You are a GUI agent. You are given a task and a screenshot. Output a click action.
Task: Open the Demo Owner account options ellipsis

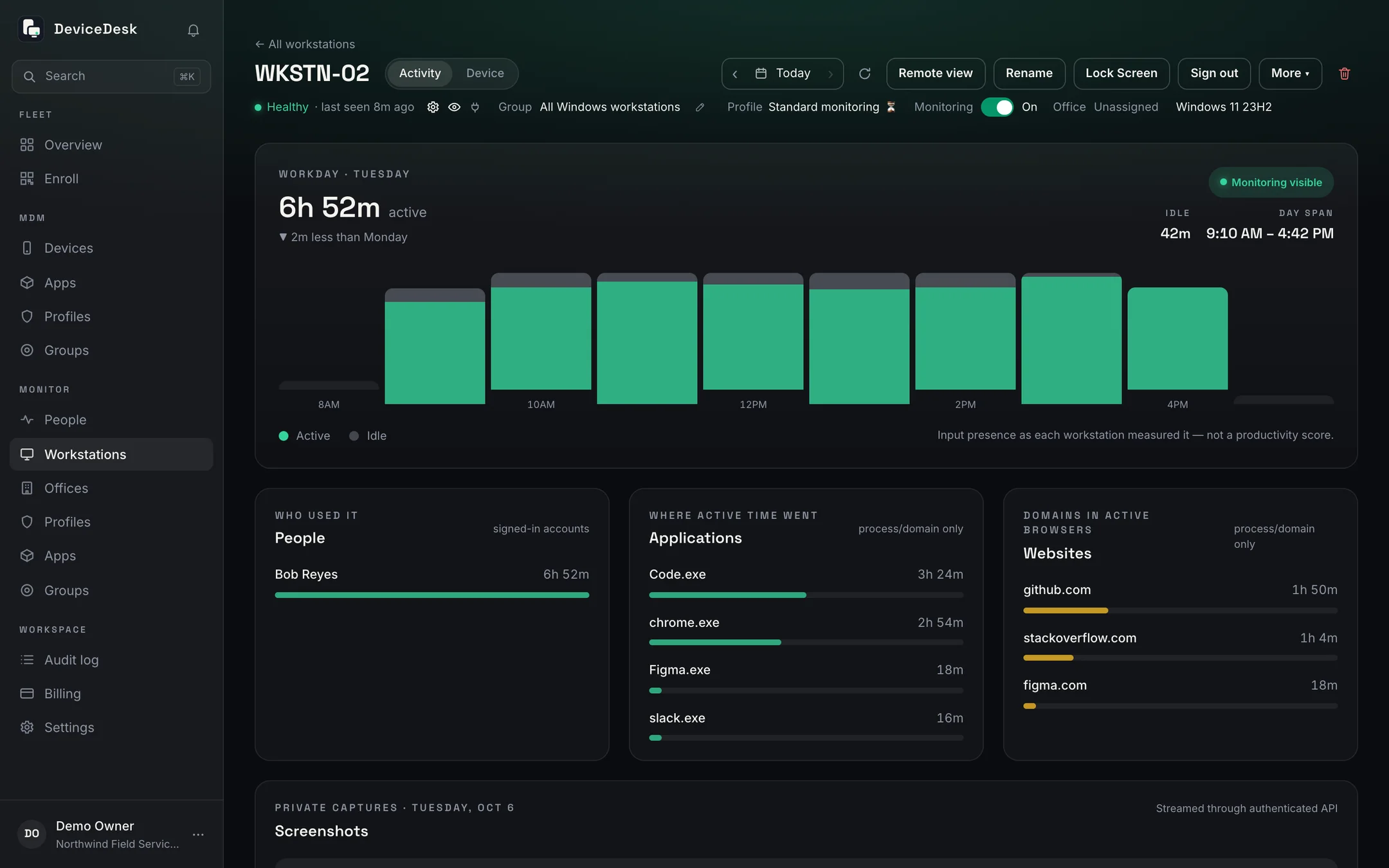(198, 835)
